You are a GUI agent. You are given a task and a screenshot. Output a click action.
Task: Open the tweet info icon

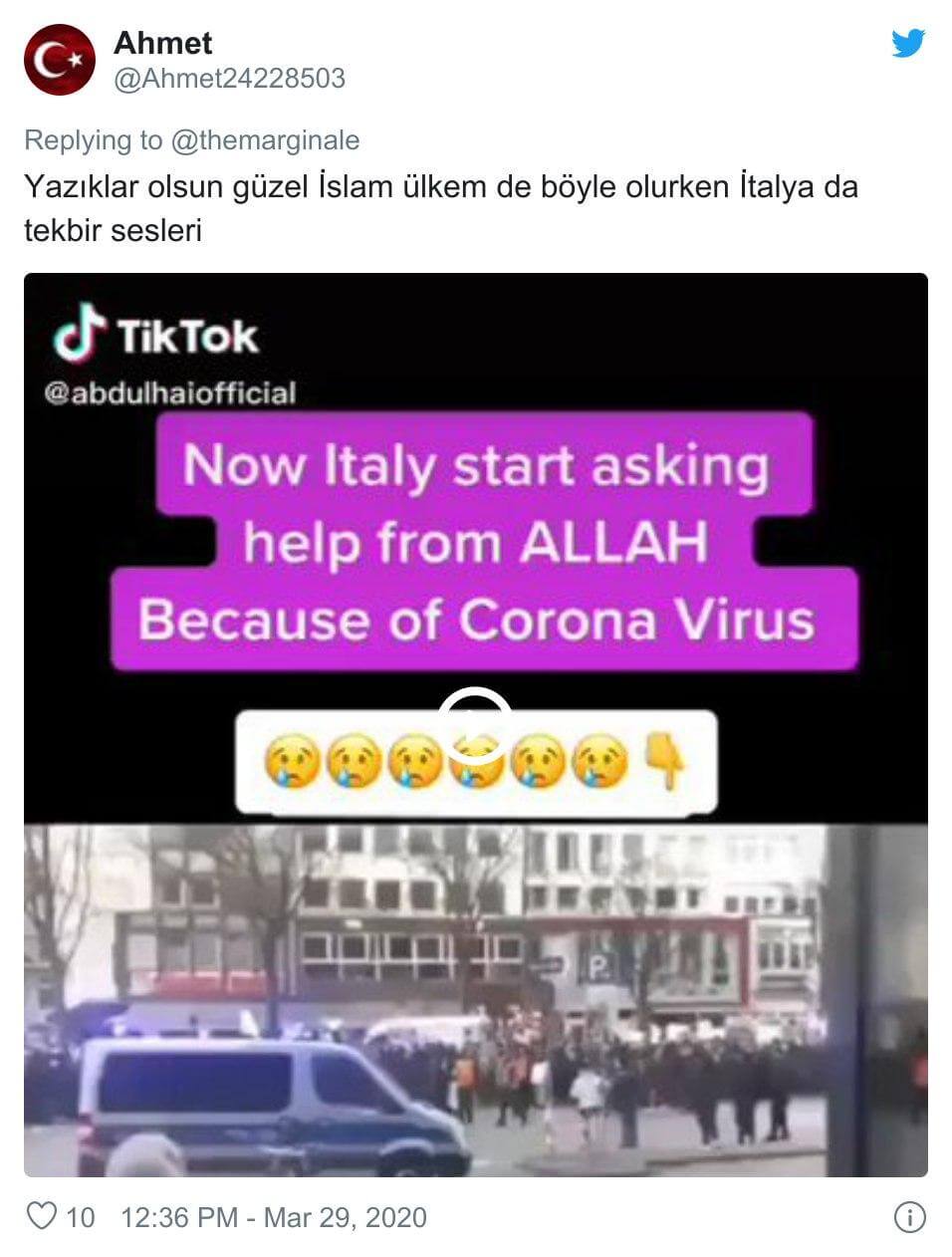[x=909, y=1217]
